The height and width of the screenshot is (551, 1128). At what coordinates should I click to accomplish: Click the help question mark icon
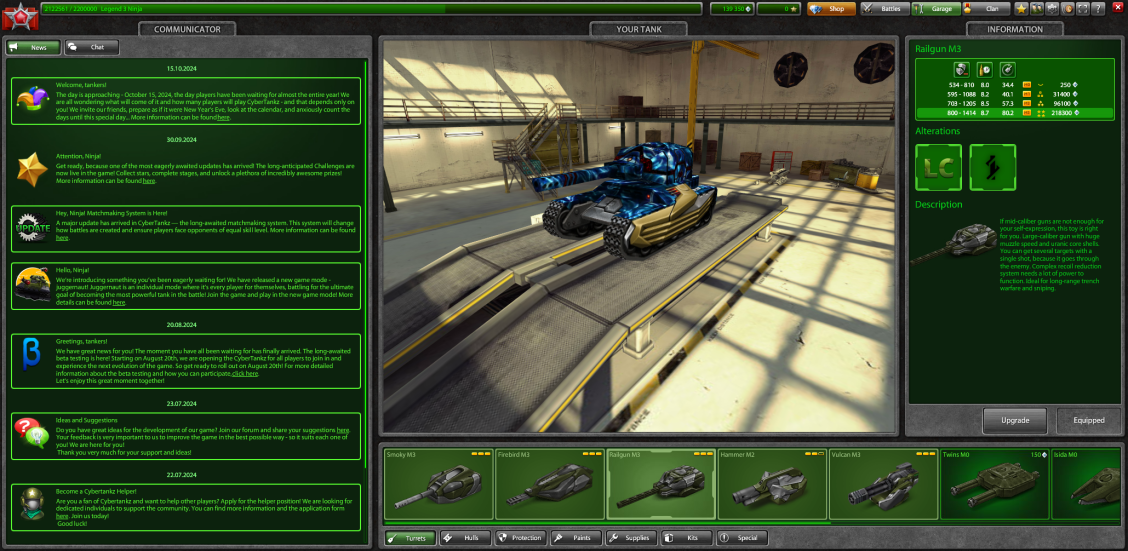pyautogui.click(x=1097, y=8)
